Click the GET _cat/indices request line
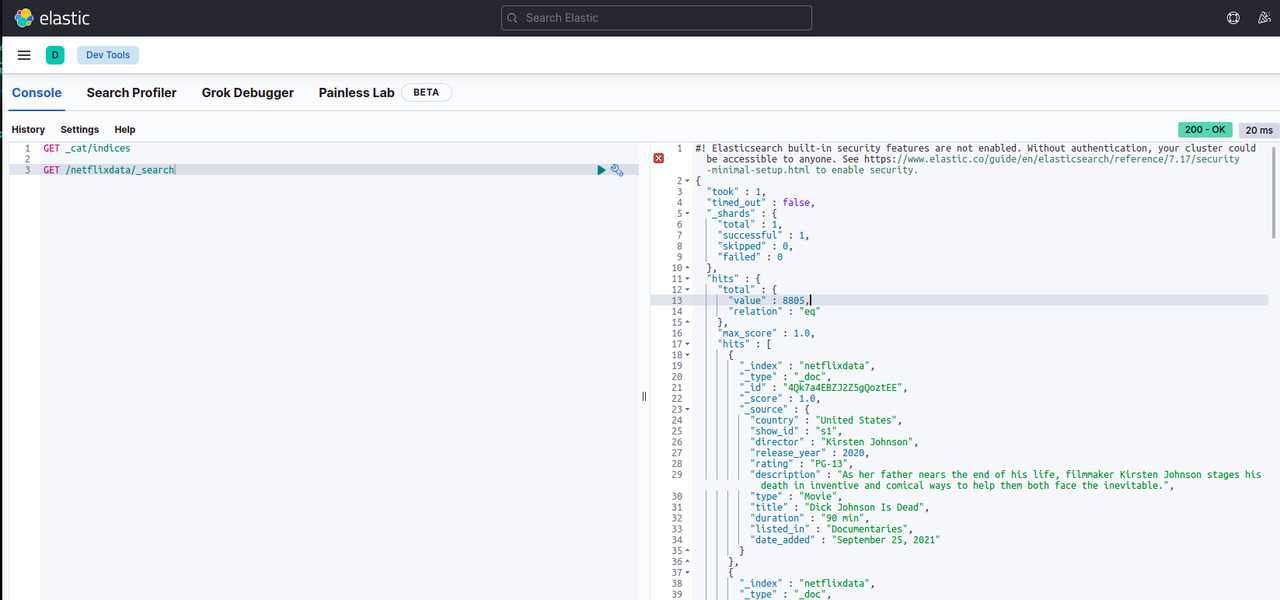The image size is (1280, 600). point(87,148)
